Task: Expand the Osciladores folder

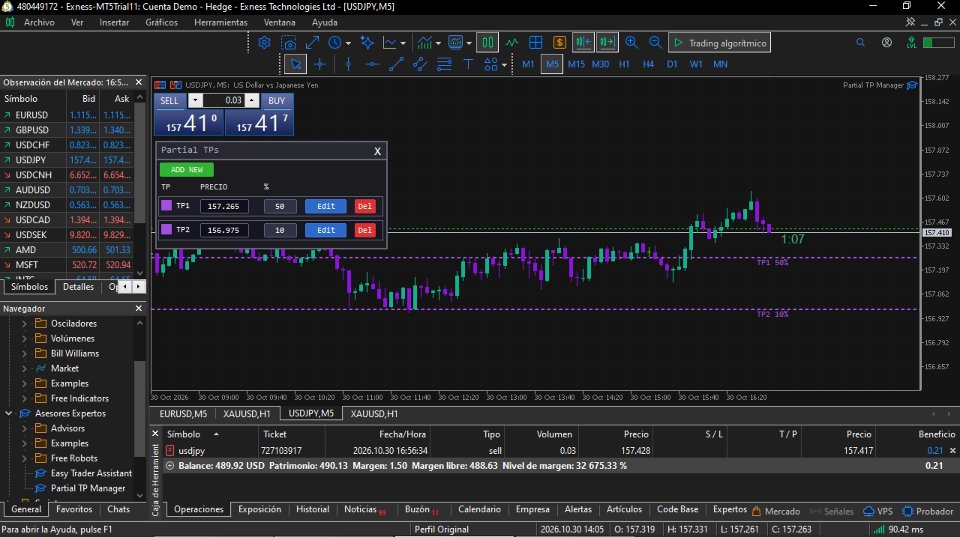Action: pos(24,323)
